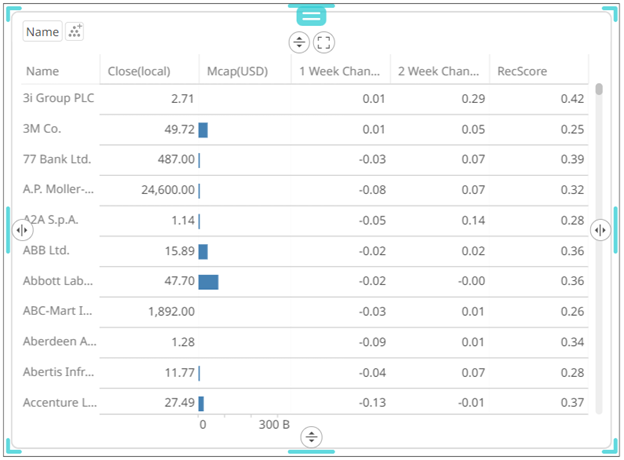
Task: Click the Accenture row close value 27.49
Action: tap(176, 403)
